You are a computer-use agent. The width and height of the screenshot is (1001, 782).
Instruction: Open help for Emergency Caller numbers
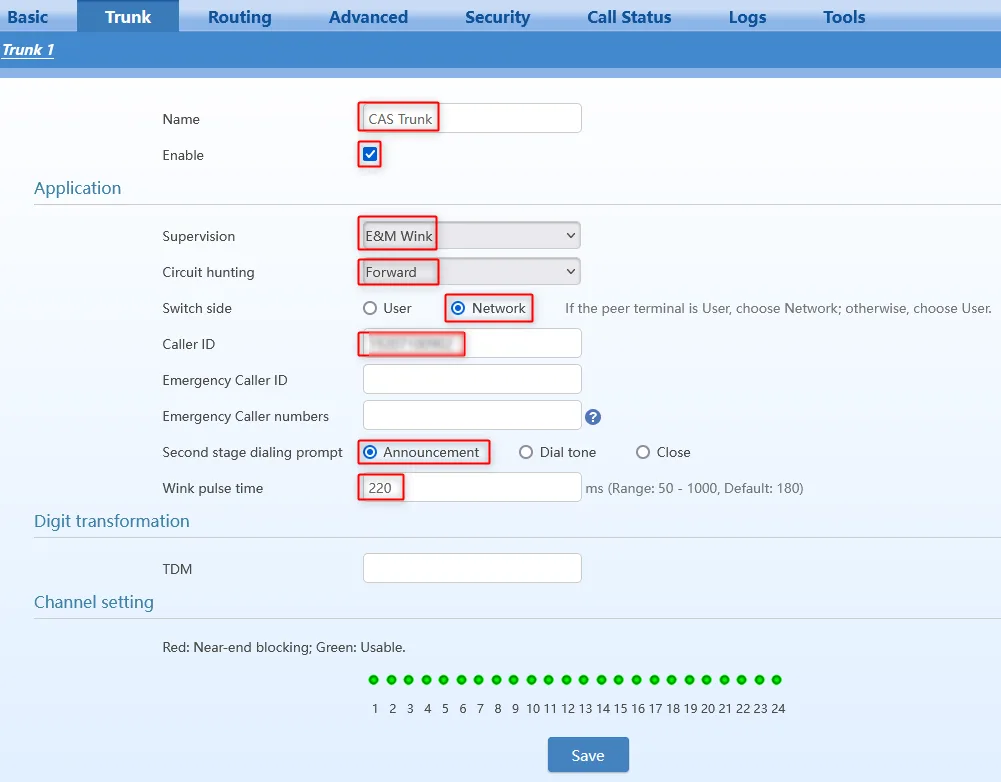click(x=592, y=417)
